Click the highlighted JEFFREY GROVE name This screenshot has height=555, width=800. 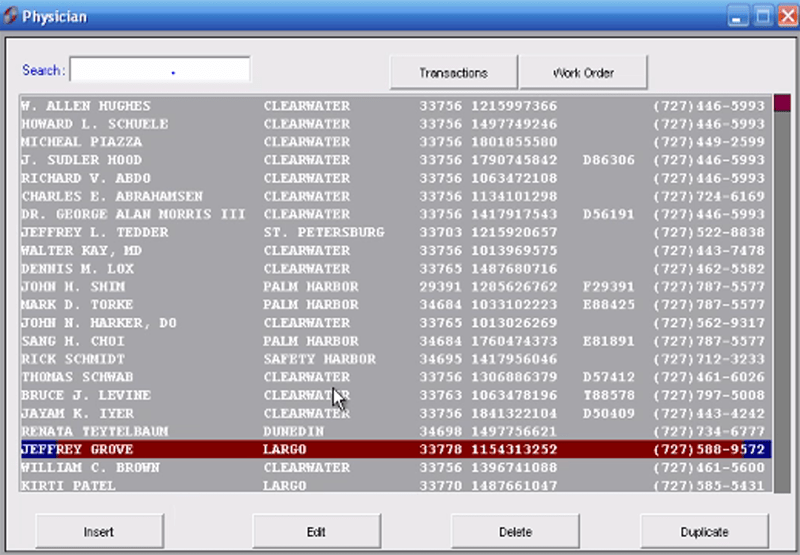tap(77, 449)
